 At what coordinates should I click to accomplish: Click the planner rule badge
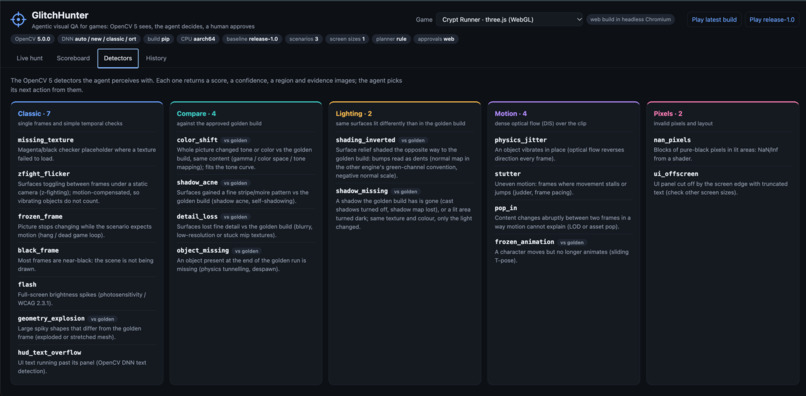(x=391, y=39)
